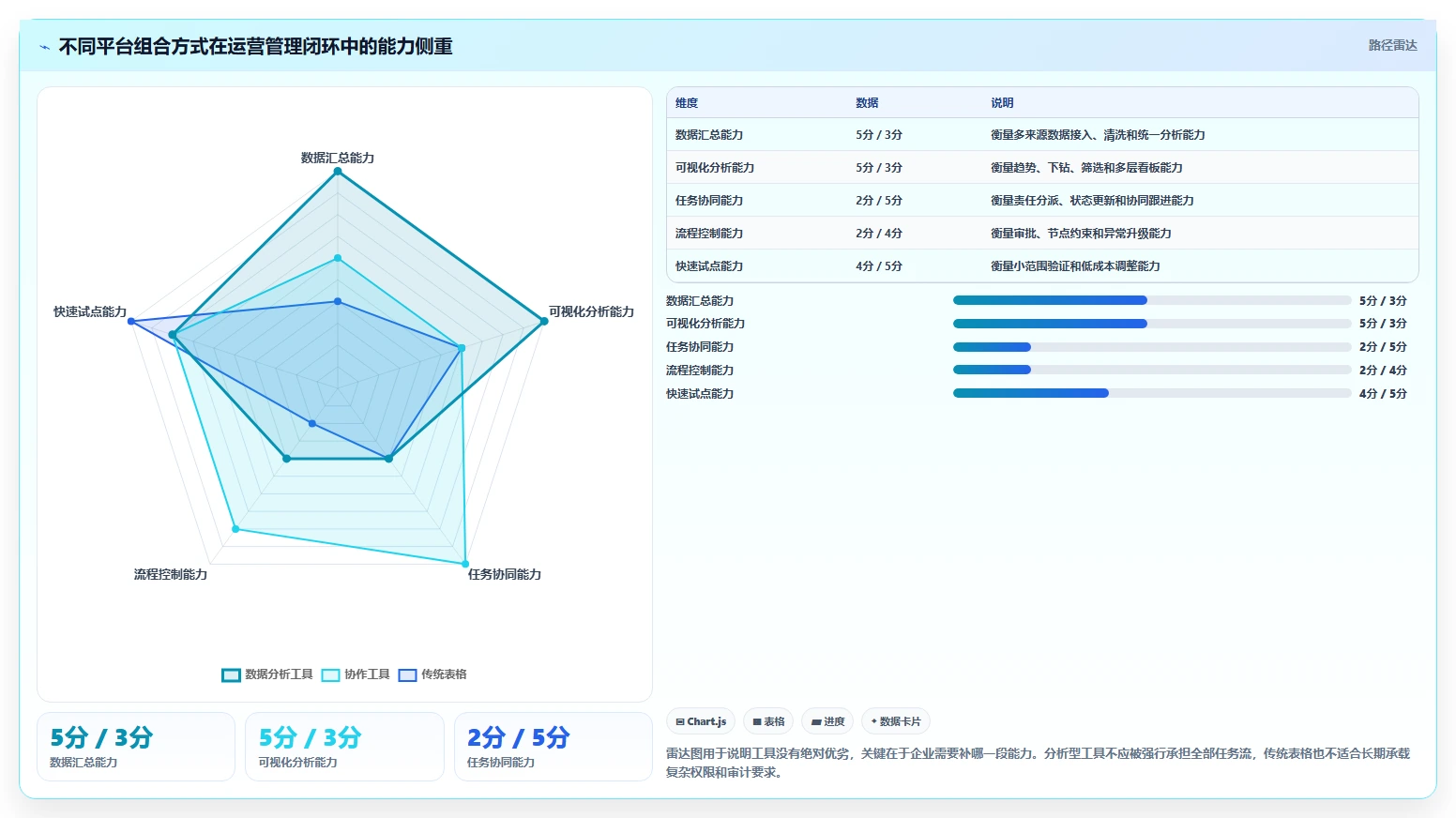Click the 可视化分析能力 table row name

[715, 168]
